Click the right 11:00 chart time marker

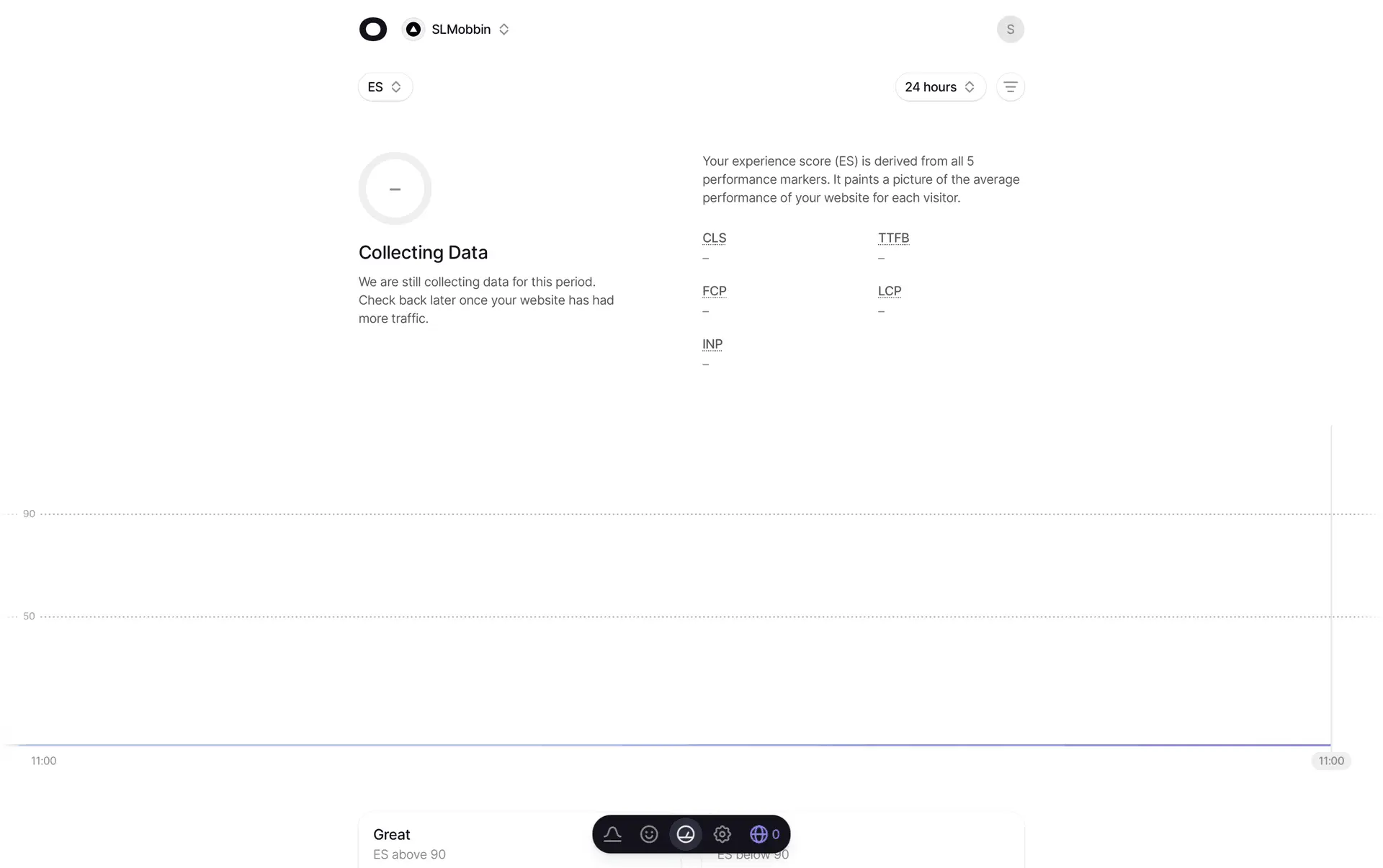click(x=1330, y=761)
